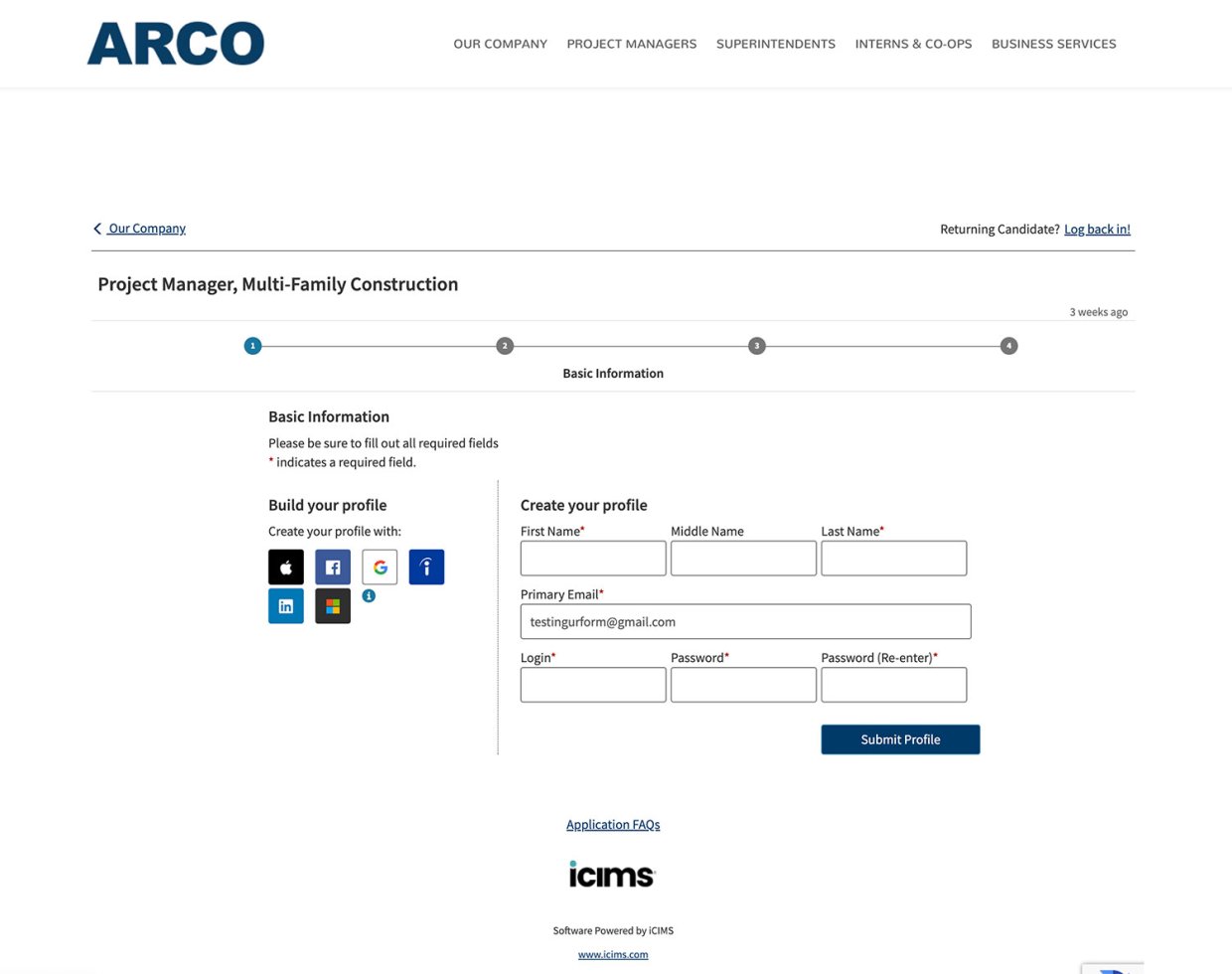Focus the Login field
The height and width of the screenshot is (974, 1232).
tap(593, 685)
